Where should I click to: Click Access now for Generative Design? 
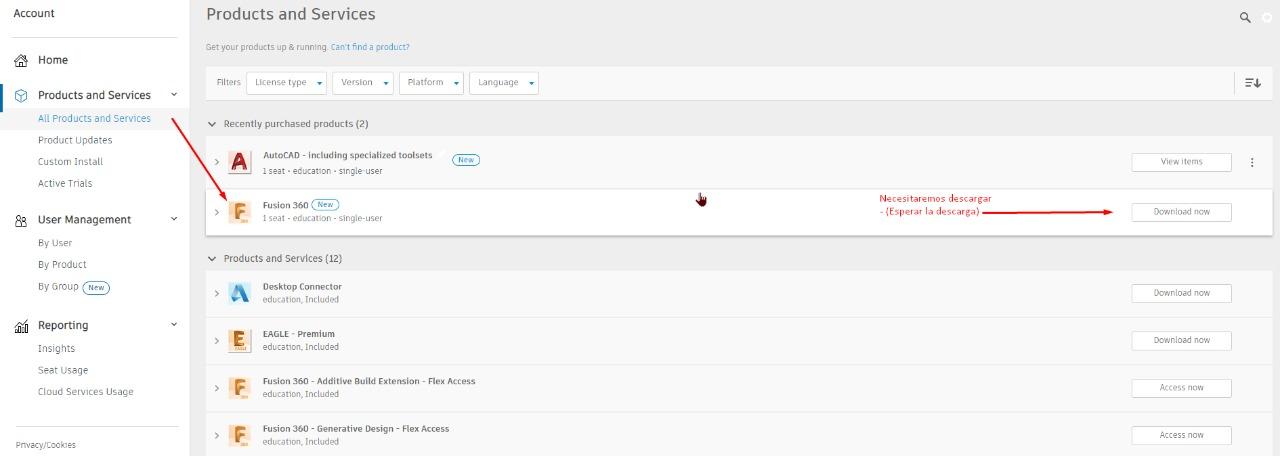pos(1181,435)
